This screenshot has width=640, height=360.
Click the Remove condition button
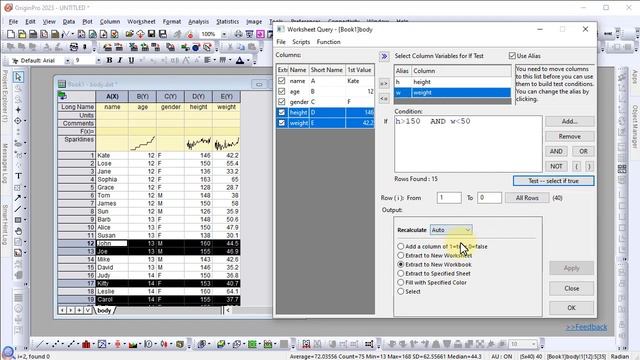(569, 136)
